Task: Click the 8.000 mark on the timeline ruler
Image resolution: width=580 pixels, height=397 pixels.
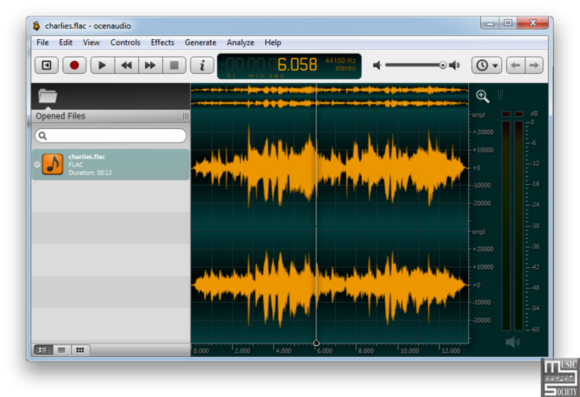Action: pyautogui.click(x=366, y=351)
